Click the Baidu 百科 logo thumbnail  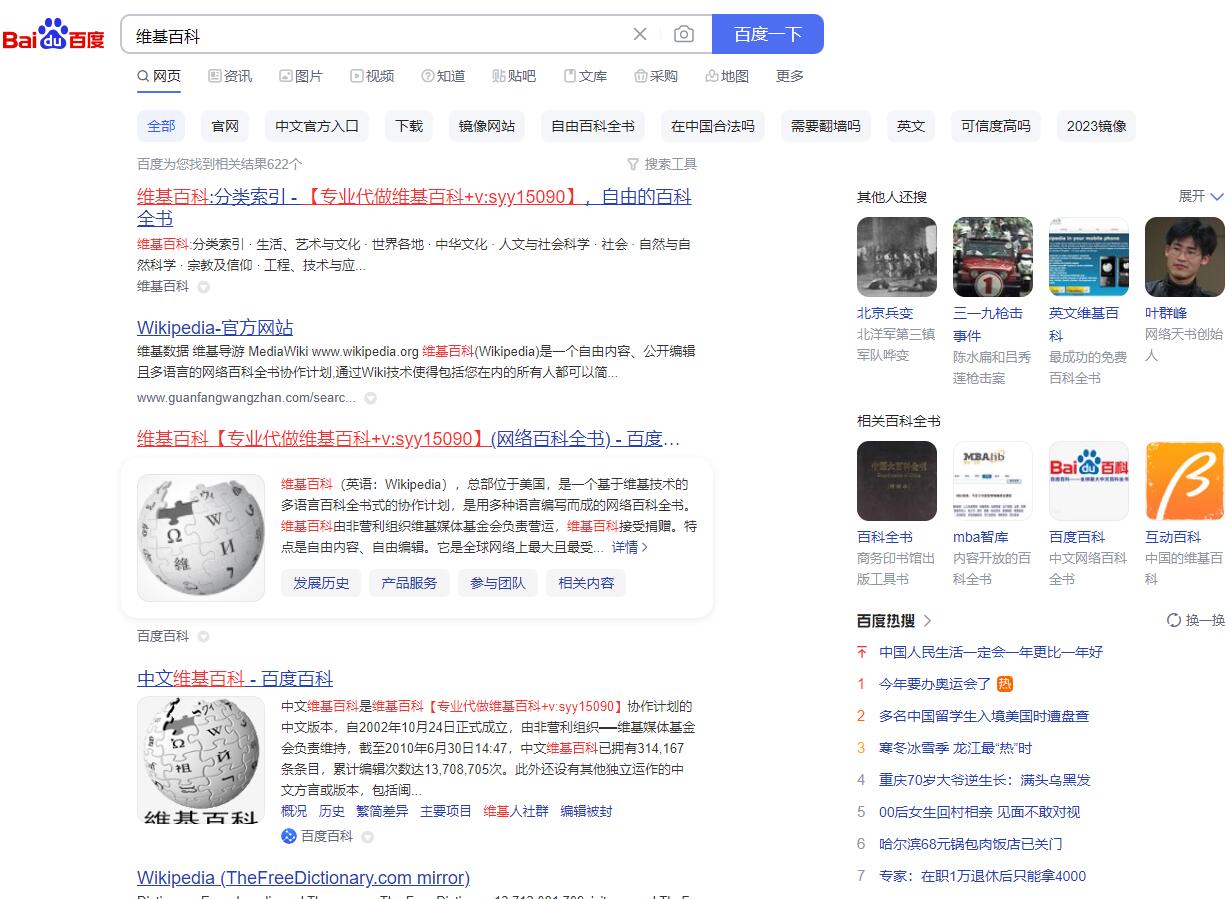tap(1089, 481)
